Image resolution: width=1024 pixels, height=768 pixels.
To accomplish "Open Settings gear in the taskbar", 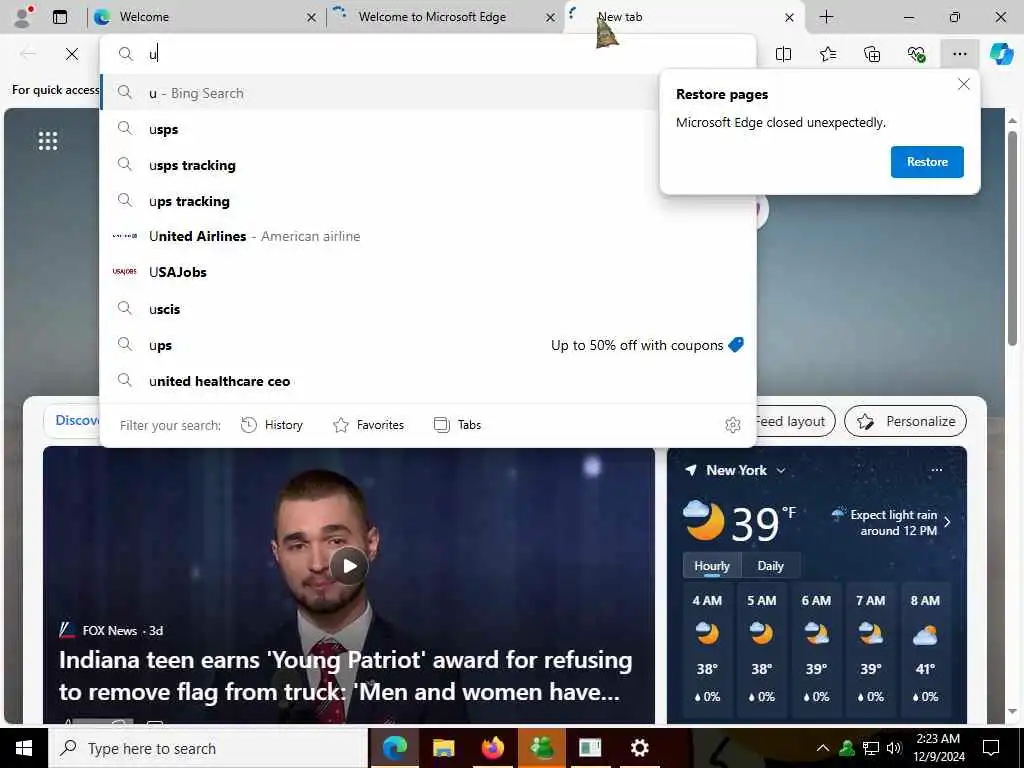I will (639, 748).
